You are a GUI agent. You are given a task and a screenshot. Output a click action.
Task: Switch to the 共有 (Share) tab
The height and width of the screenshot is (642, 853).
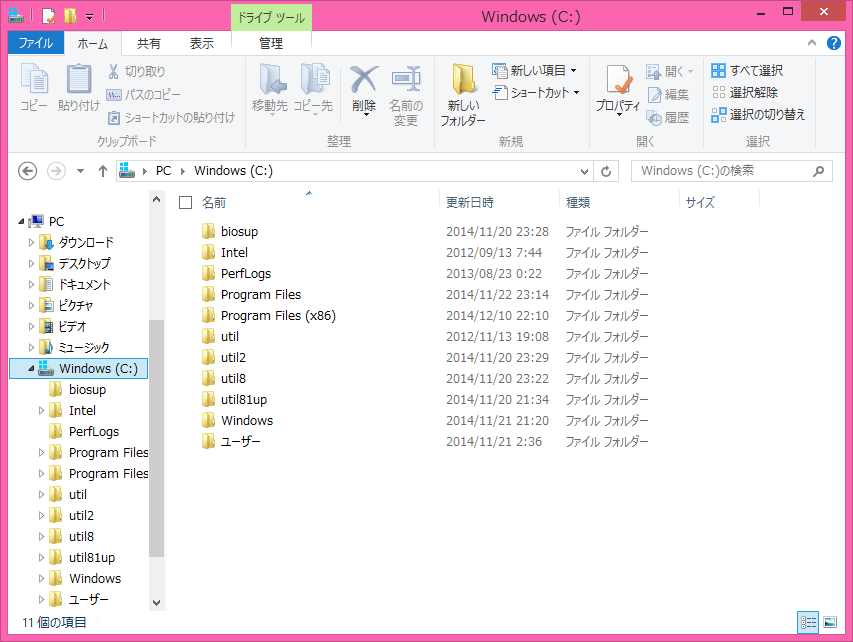coord(149,44)
